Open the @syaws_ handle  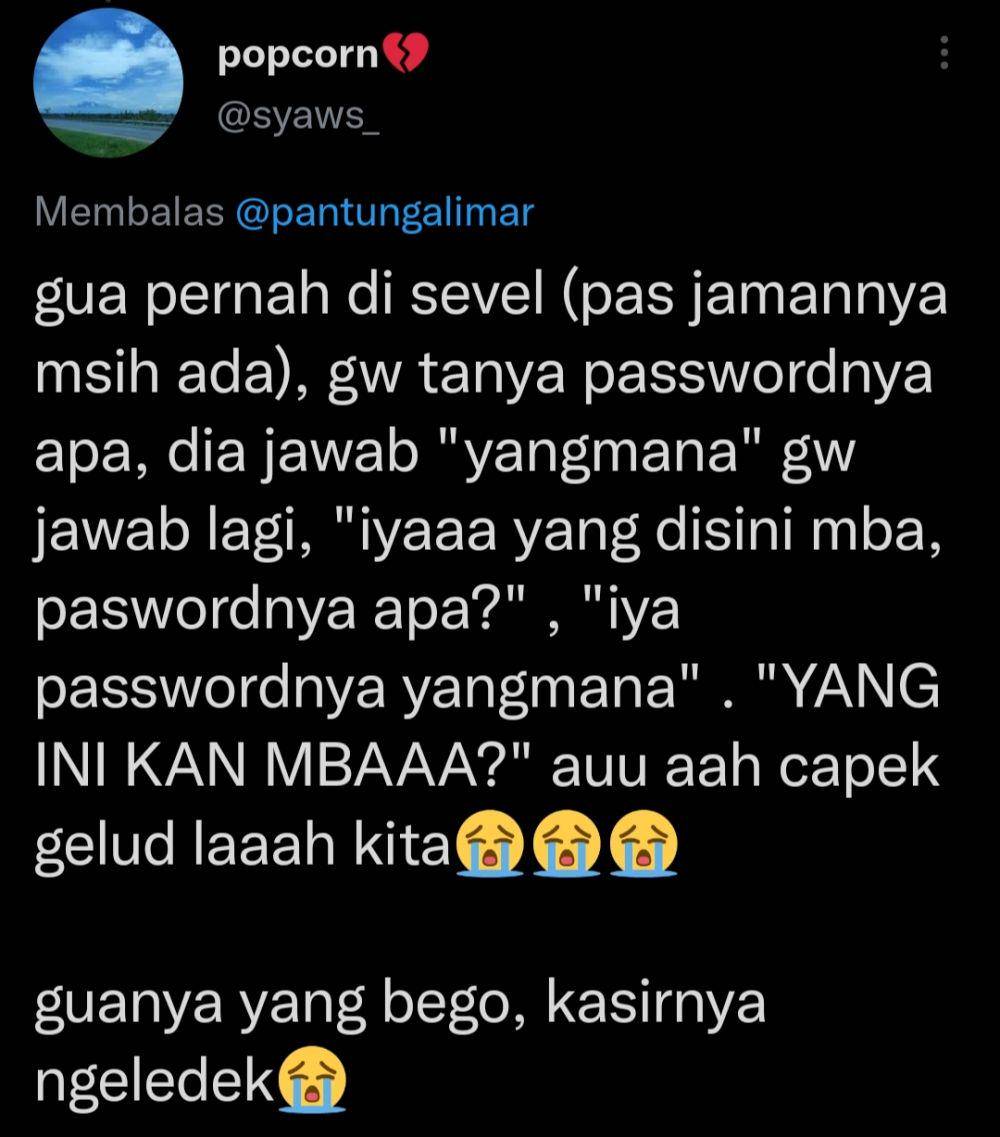298,115
